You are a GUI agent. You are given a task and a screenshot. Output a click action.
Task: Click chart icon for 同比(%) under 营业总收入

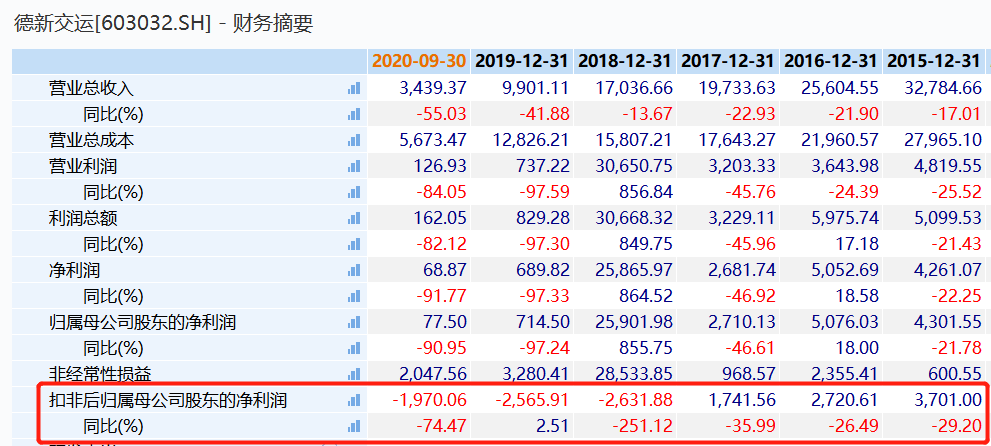click(353, 114)
